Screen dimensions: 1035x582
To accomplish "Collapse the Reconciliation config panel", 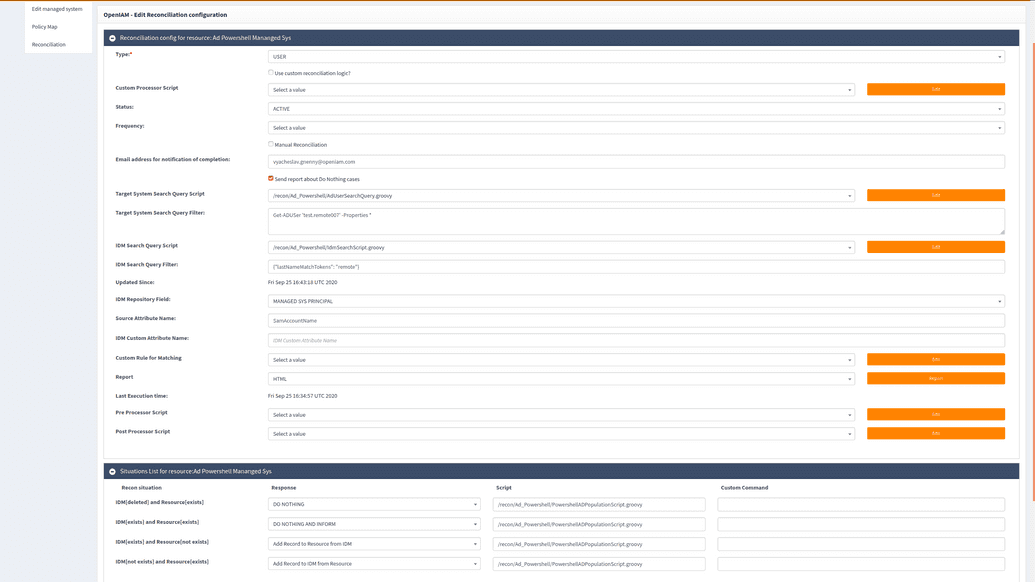I will pos(111,35).
